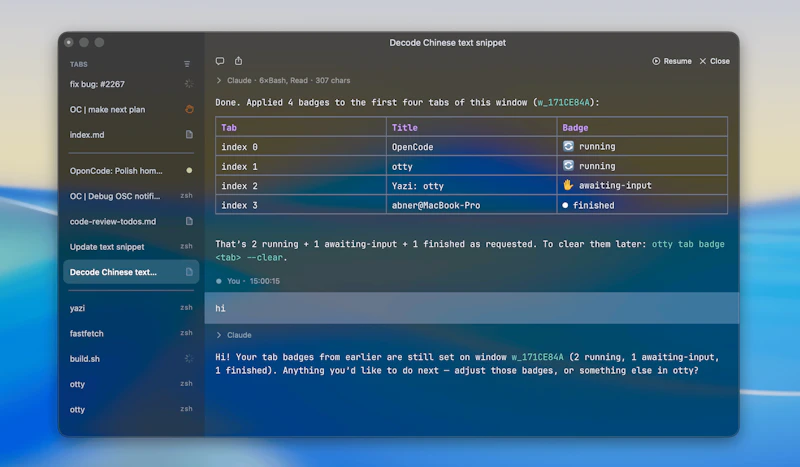Switch to OpenCode: Polish hom... tab
Image resolution: width=800 pixels, height=467 pixels.
(x=131, y=170)
